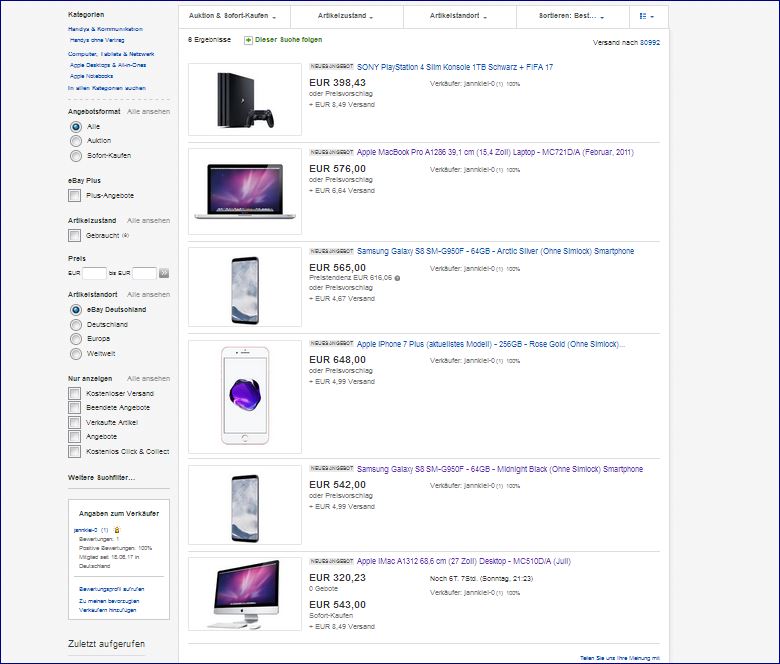Click the Midnight Black Galaxy S8 thumbnail
The height and width of the screenshot is (664, 780).
click(x=245, y=505)
